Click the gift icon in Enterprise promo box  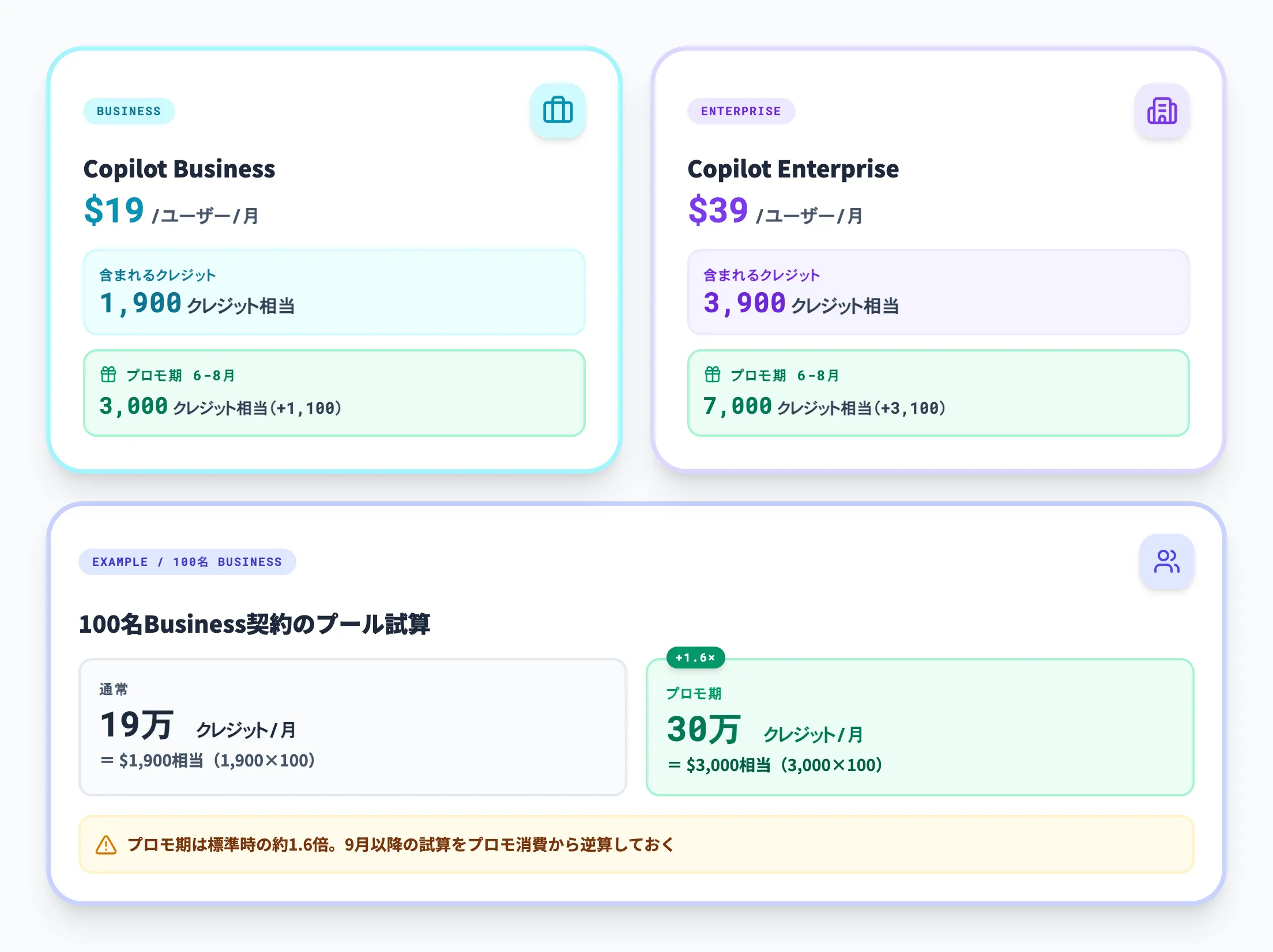[x=713, y=375]
